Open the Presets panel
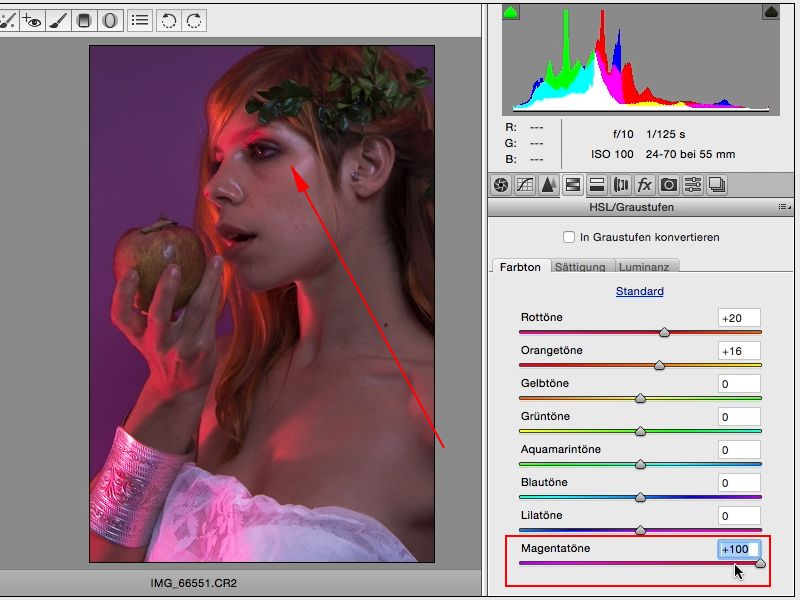Screen dimensions: 800x600 point(692,185)
